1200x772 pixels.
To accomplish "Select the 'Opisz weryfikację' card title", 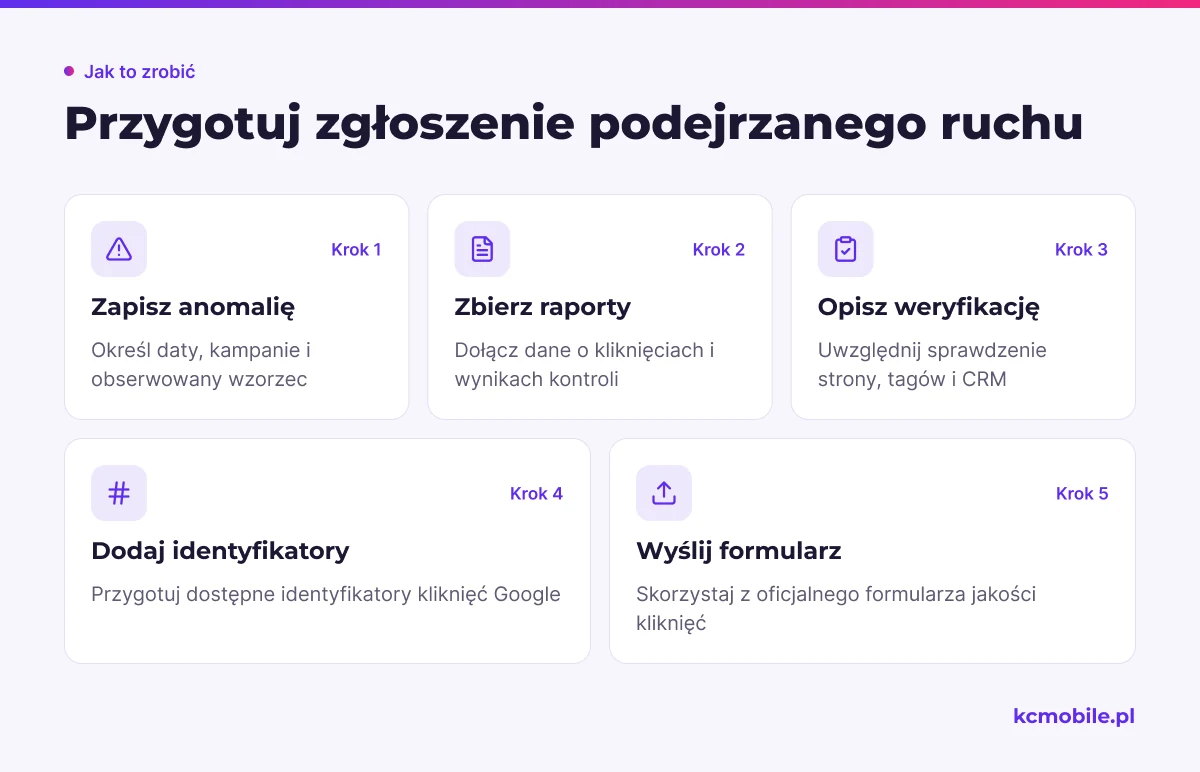I will click(x=929, y=307).
